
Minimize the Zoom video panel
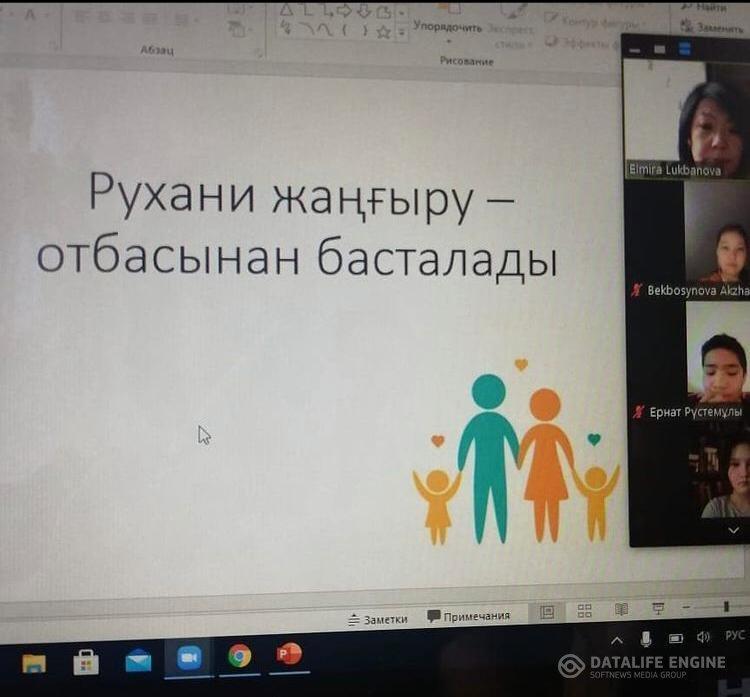pos(635,50)
